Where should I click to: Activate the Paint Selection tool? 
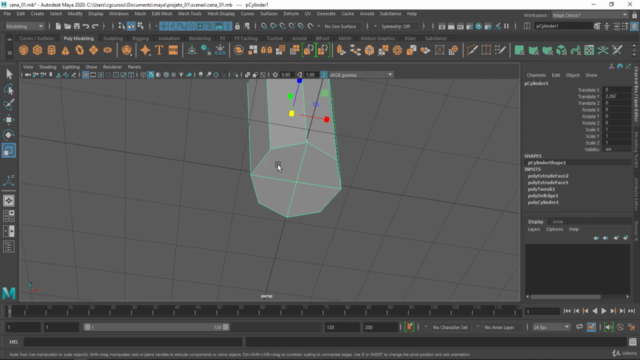pyautogui.click(x=9, y=104)
